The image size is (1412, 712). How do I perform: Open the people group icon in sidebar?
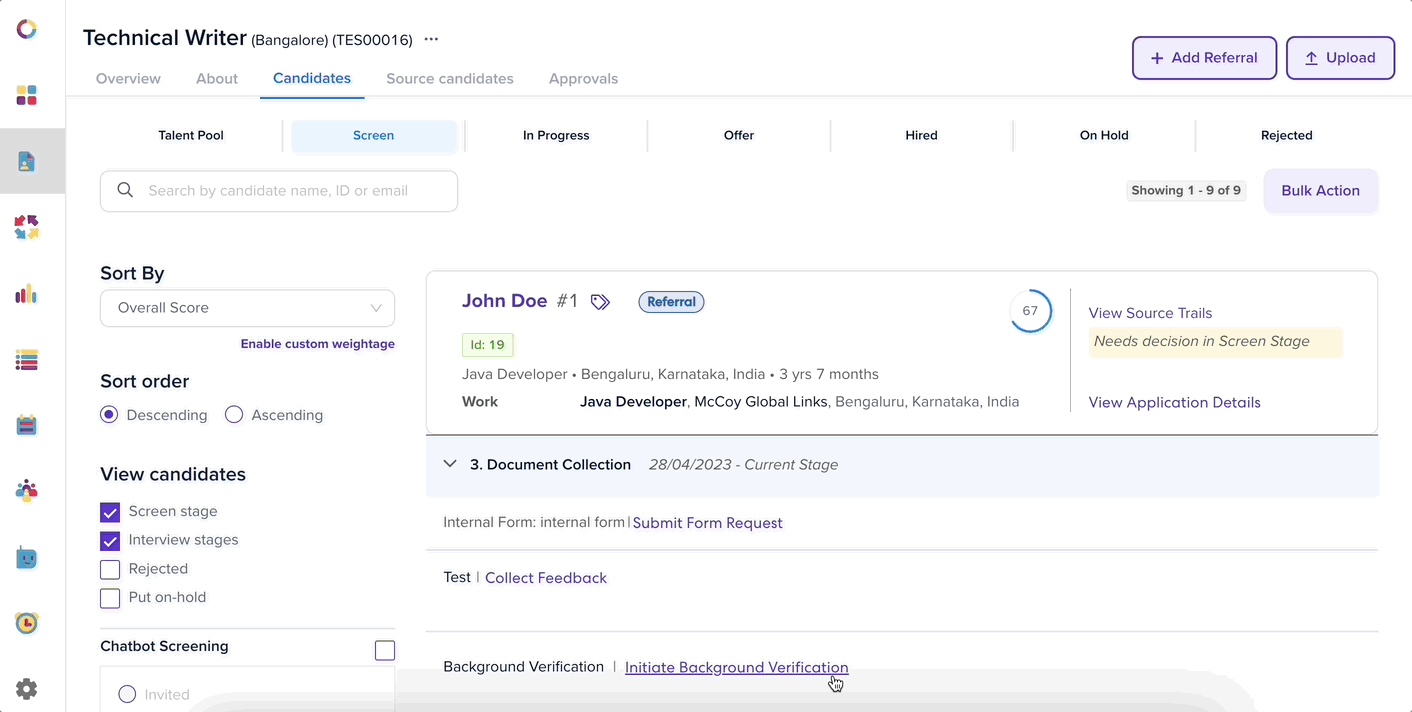pyautogui.click(x=27, y=491)
